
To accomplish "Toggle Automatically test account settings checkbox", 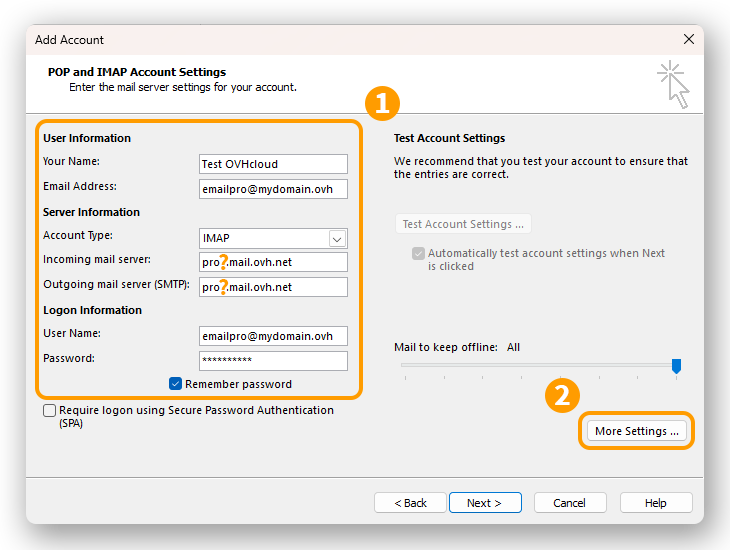I will pyautogui.click(x=419, y=254).
